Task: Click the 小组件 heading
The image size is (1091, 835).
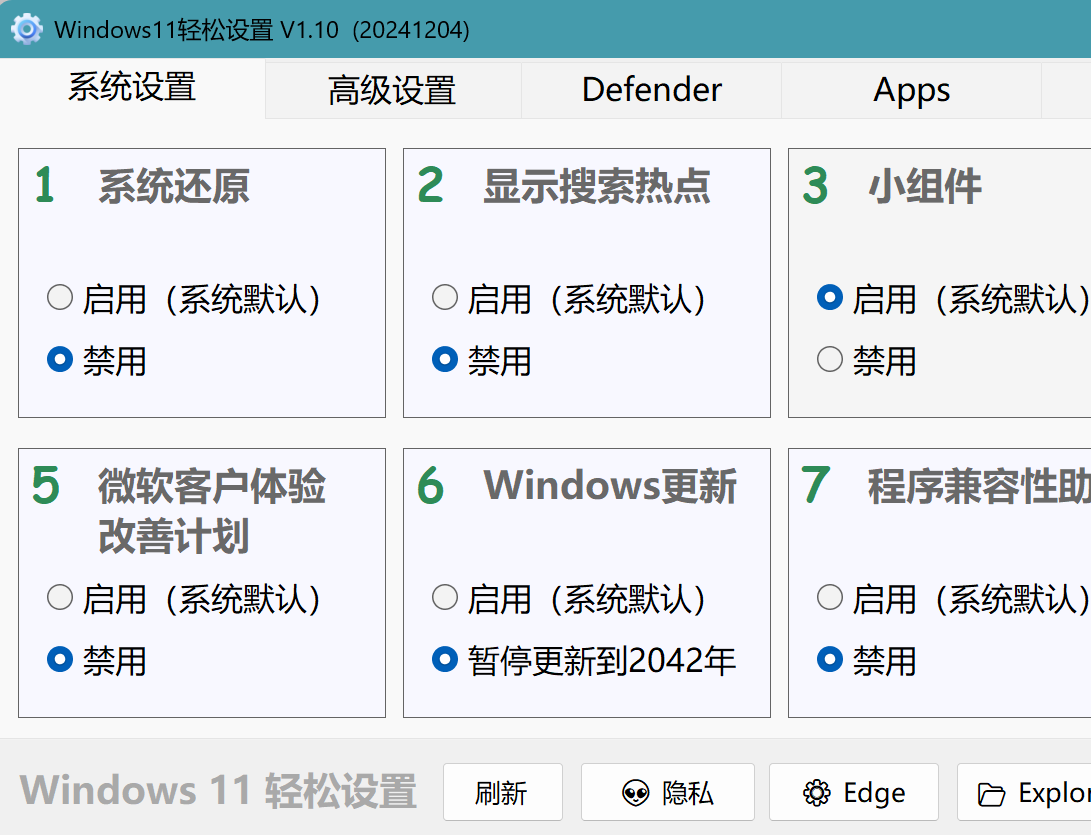Action: tap(925, 186)
